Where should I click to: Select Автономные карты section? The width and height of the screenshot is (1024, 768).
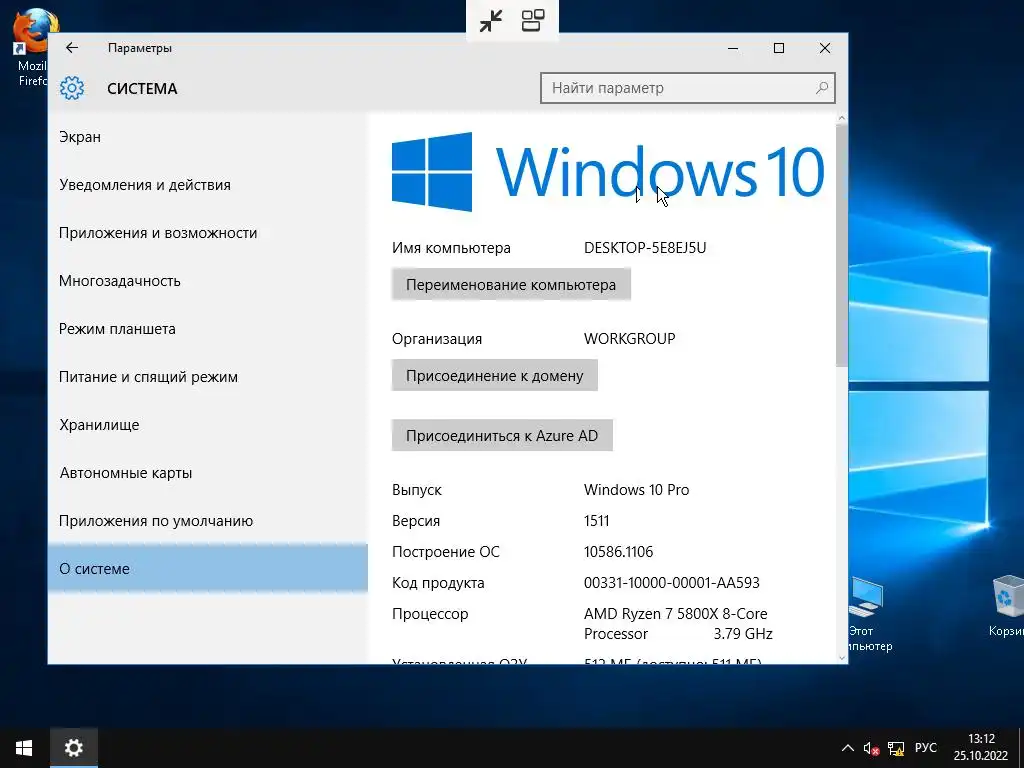point(208,473)
